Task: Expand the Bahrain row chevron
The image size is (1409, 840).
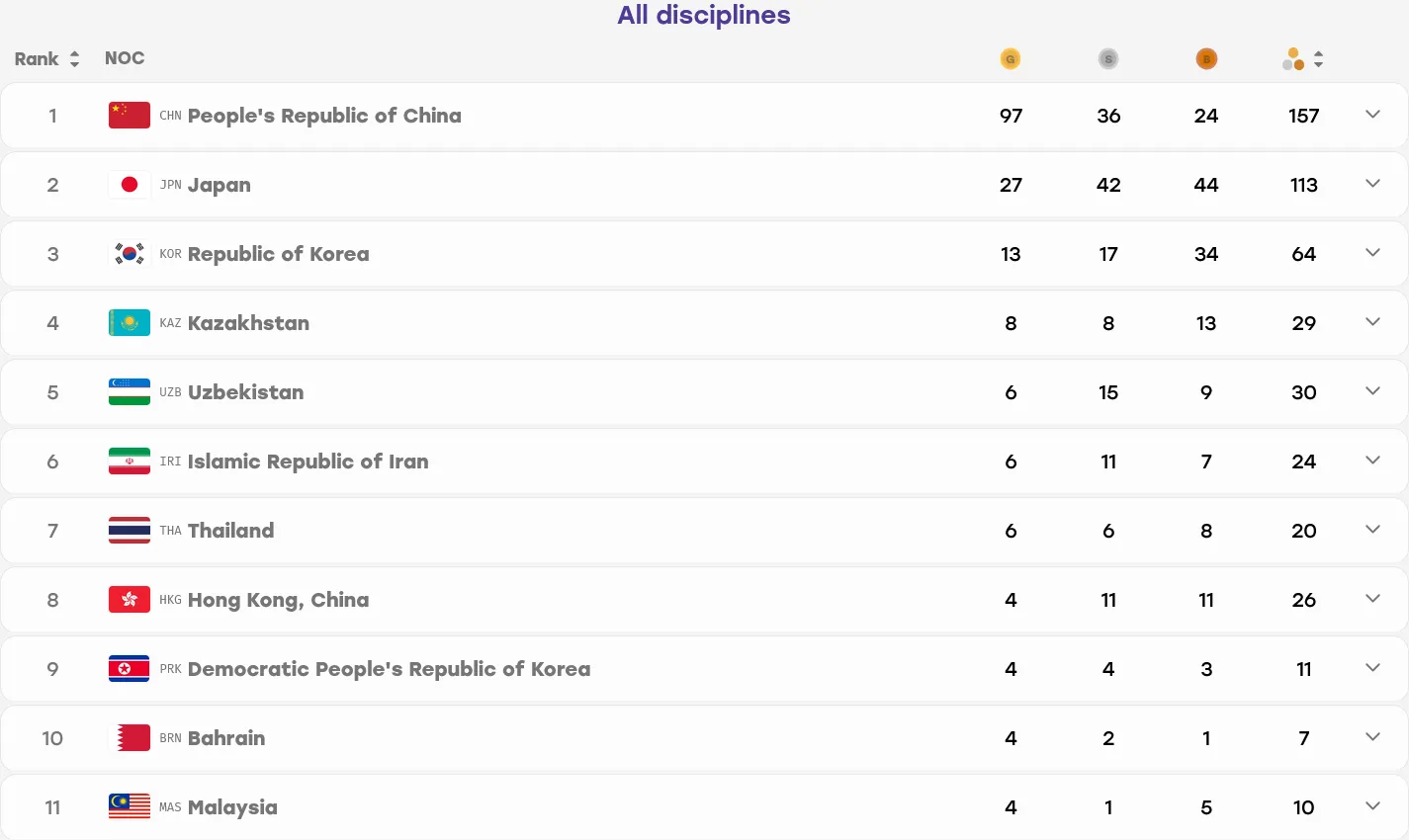Action: click(x=1372, y=737)
